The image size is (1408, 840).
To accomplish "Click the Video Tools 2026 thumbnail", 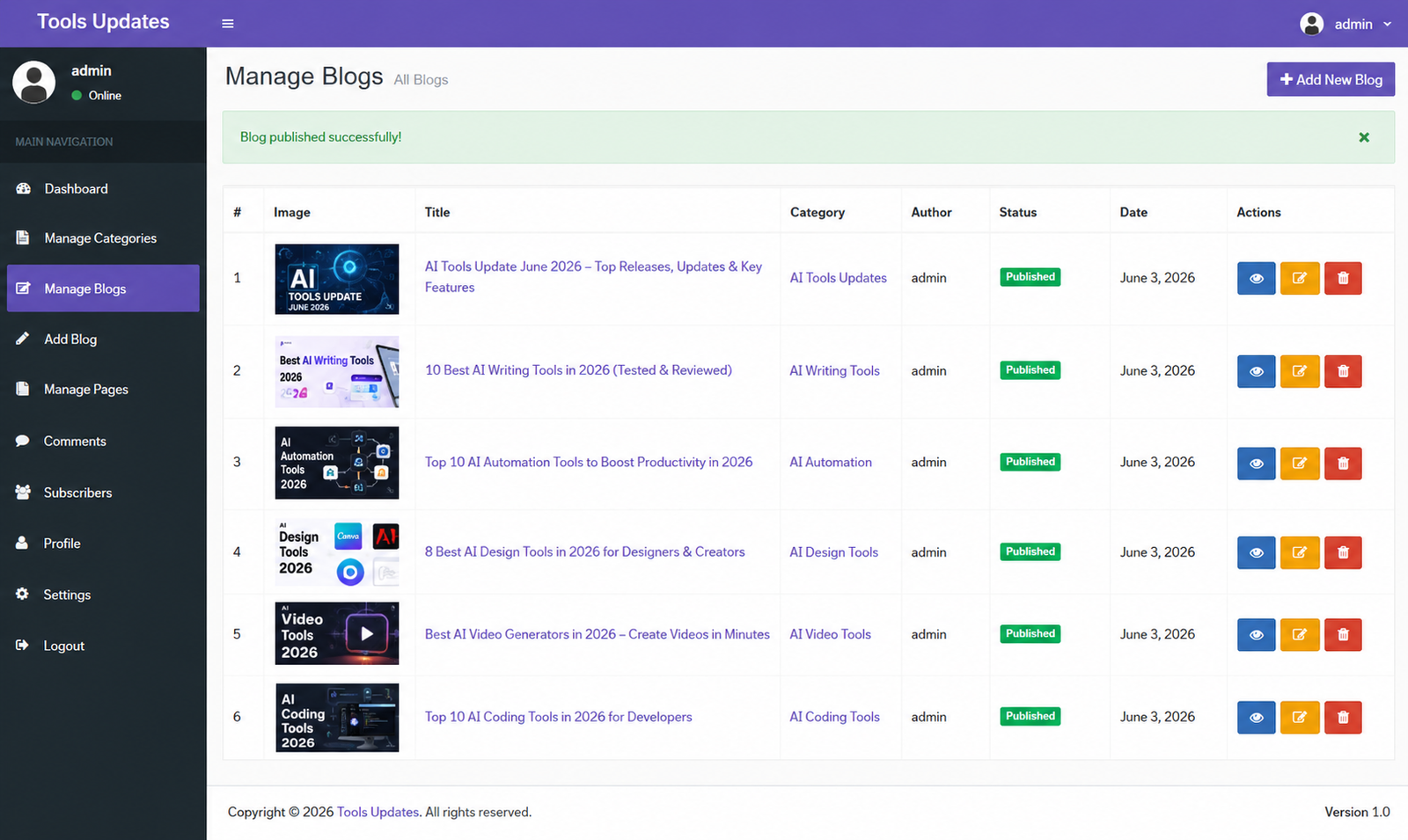I will click(x=337, y=633).
